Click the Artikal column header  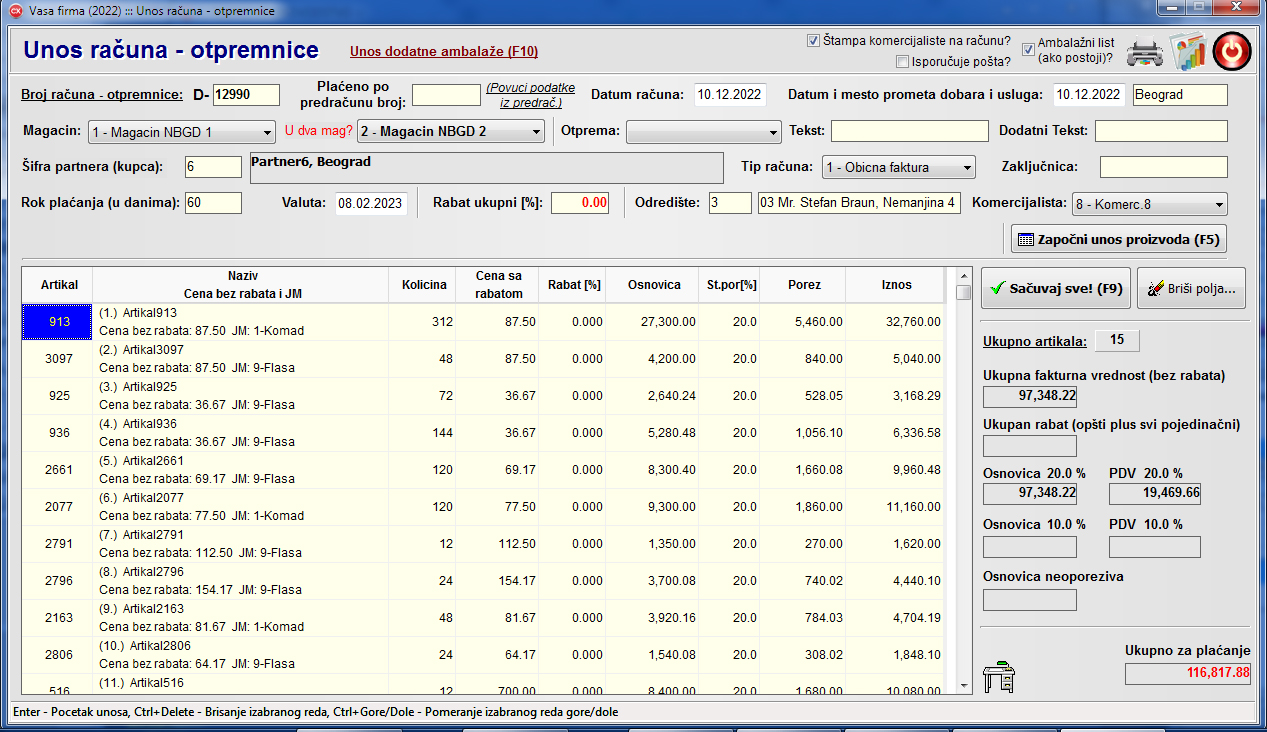[59, 285]
